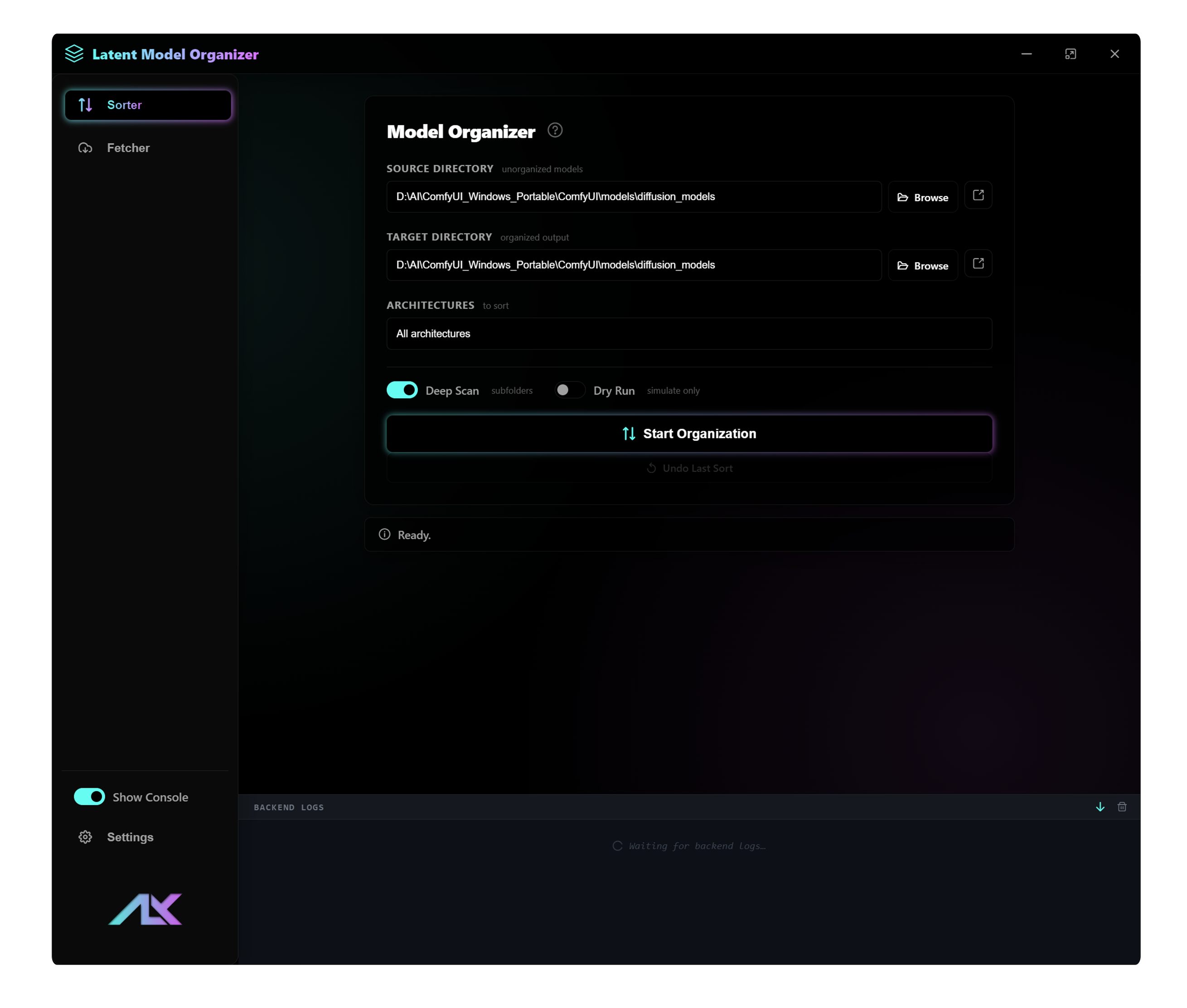Switch to the Fetcher tab
1187x1008 pixels.
[x=128, y=148]
